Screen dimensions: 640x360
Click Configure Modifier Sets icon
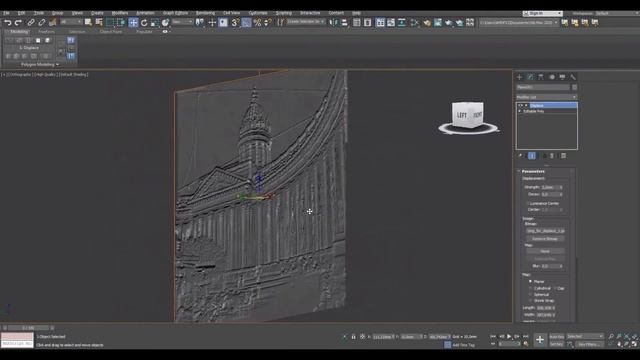click(563, 156)
